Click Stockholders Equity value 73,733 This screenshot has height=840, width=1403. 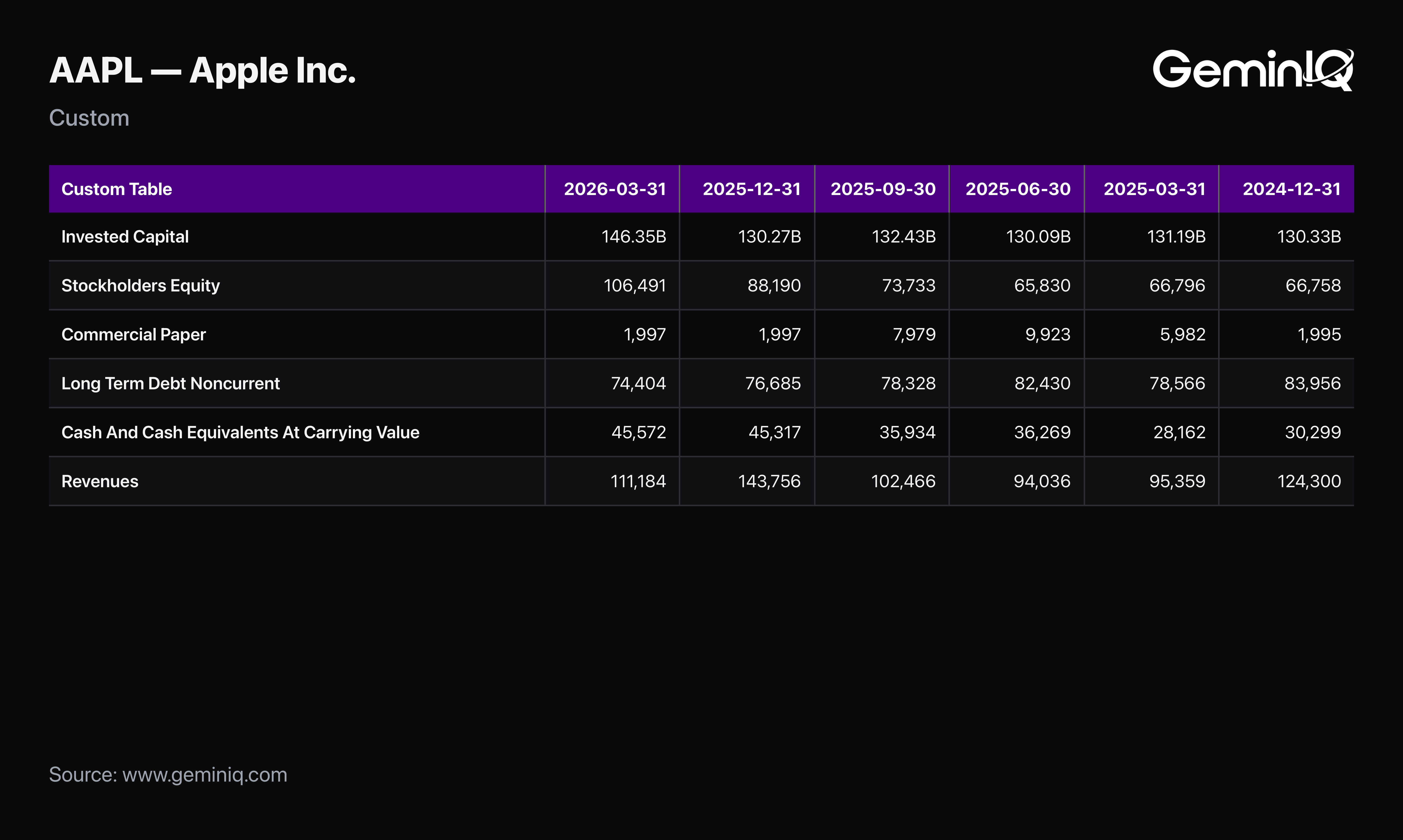click(909, 286)
